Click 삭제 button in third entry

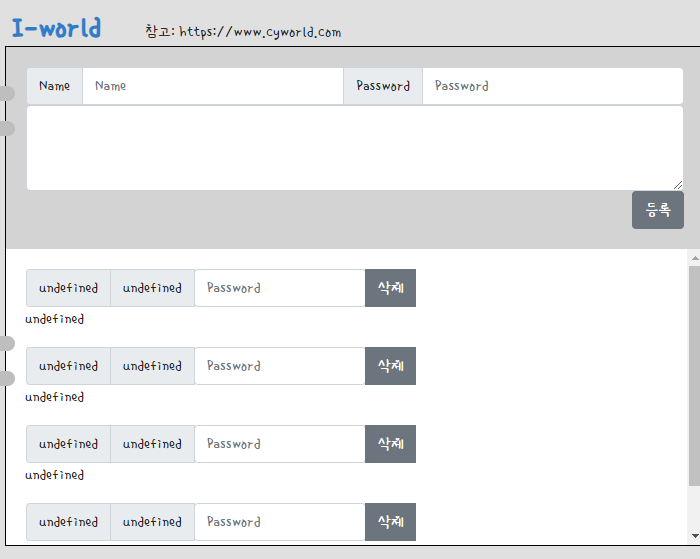390,444
